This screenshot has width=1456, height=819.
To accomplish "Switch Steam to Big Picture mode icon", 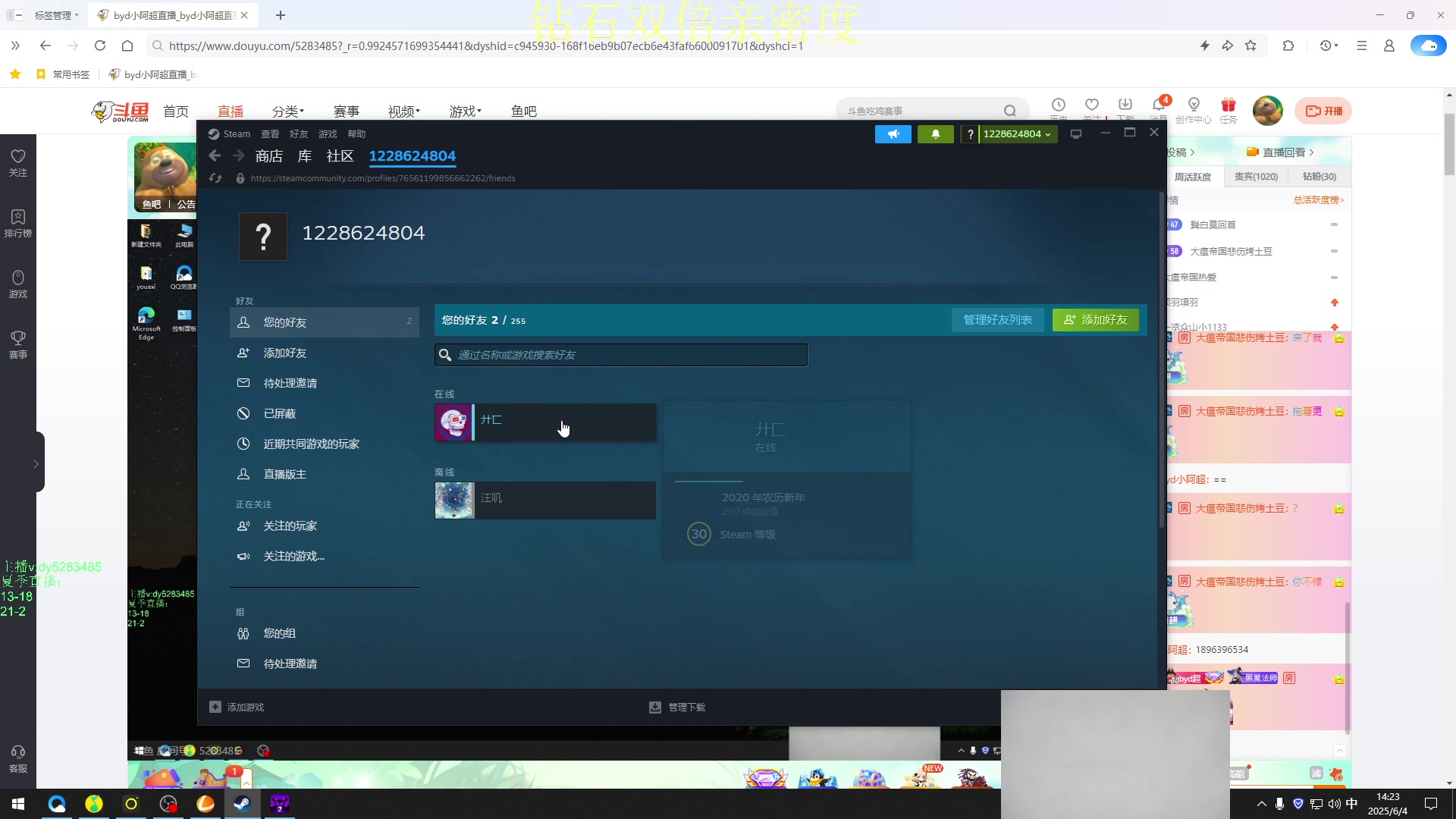I will pyautogui.click(x=1075, y=134).
